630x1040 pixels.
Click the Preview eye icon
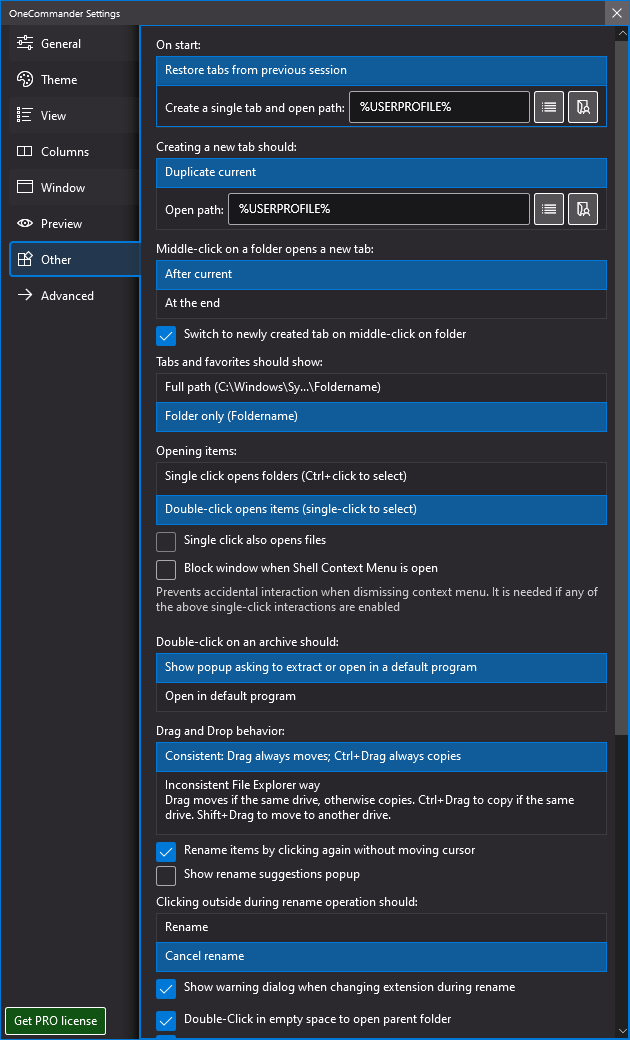pyautogui.click(x=25, y=224)
